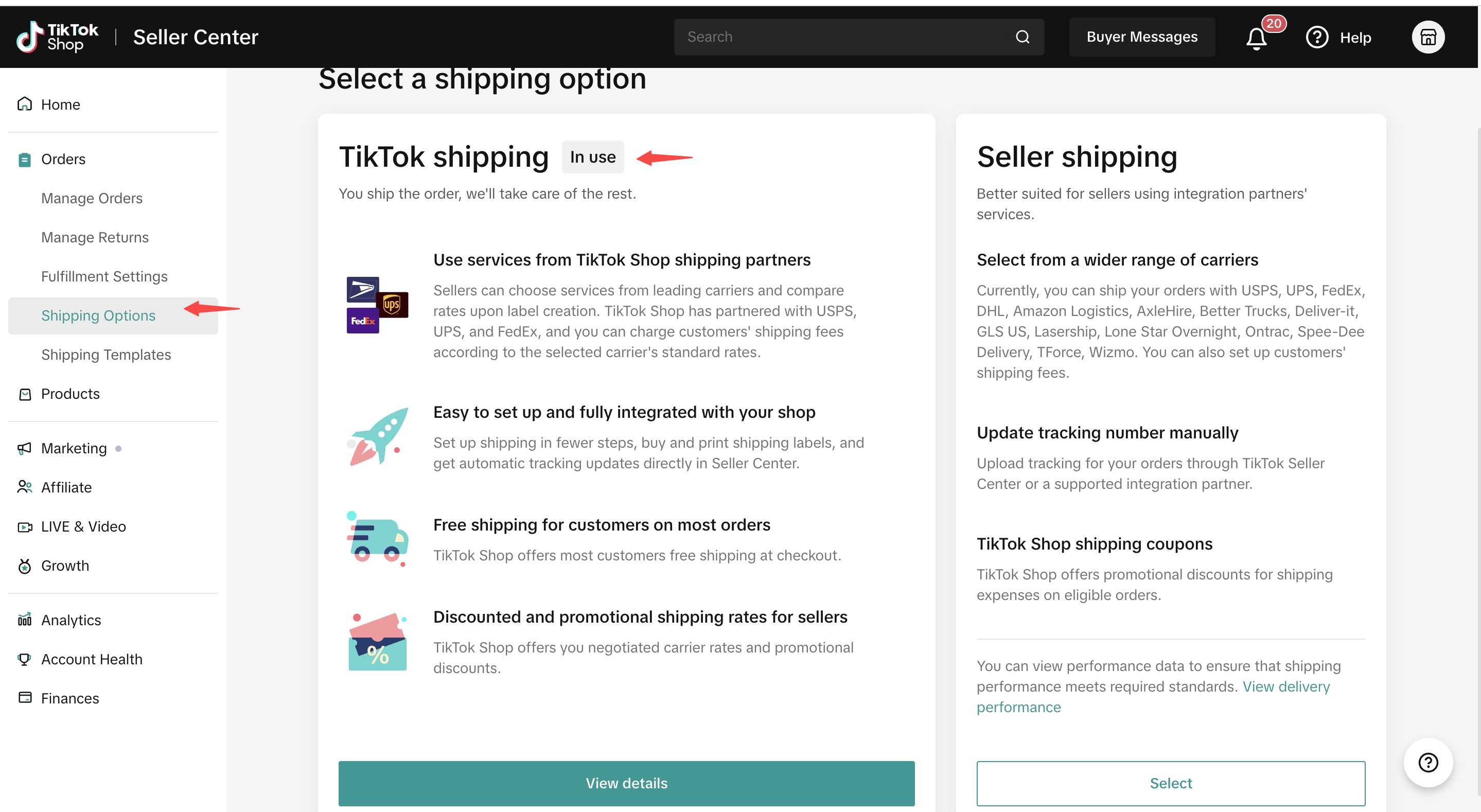
Task: Open the floating help bubble icon
Action: tap(1427, 763)
